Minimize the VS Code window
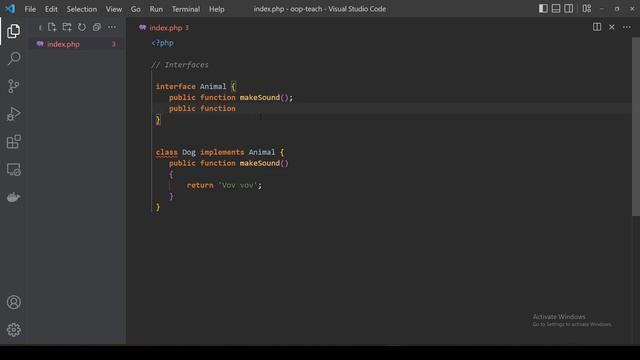 602,9
